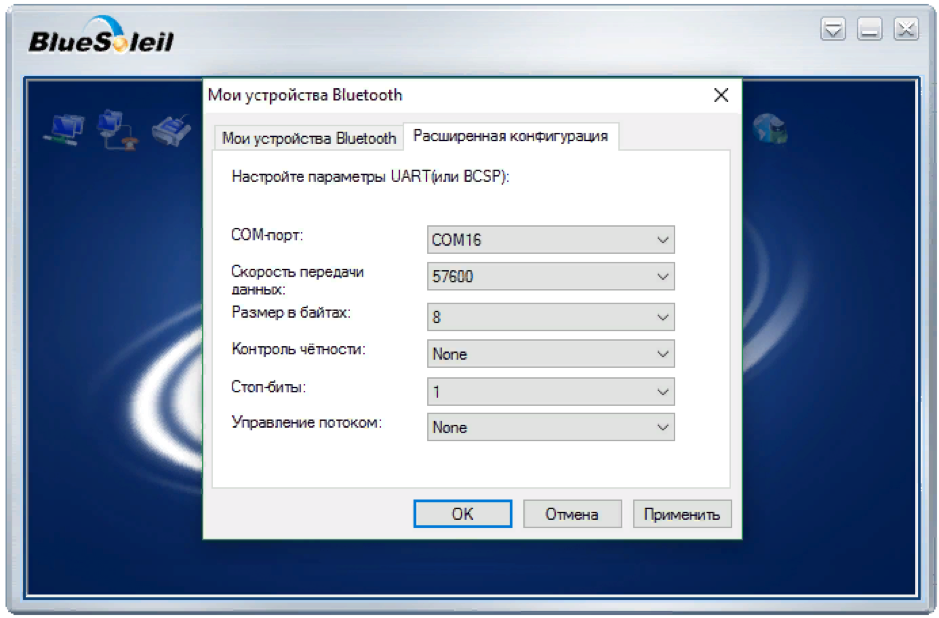Close the BlueSoleil main window
This screenshot has height=618, width=939.
[x=906, y=29]
